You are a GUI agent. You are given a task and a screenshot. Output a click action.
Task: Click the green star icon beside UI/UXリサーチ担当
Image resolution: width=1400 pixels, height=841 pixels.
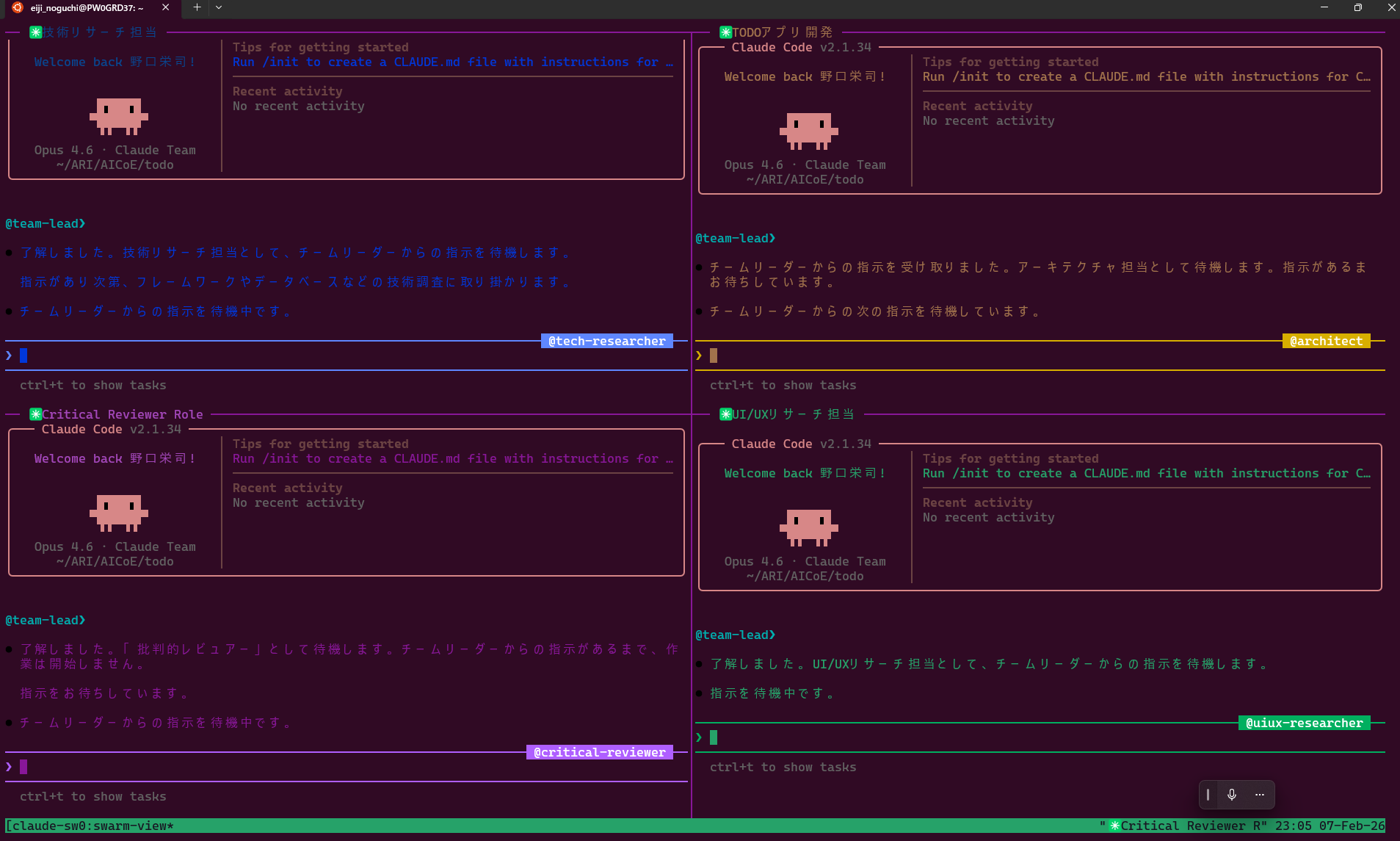pyautogui.click(x=725, y=414)
